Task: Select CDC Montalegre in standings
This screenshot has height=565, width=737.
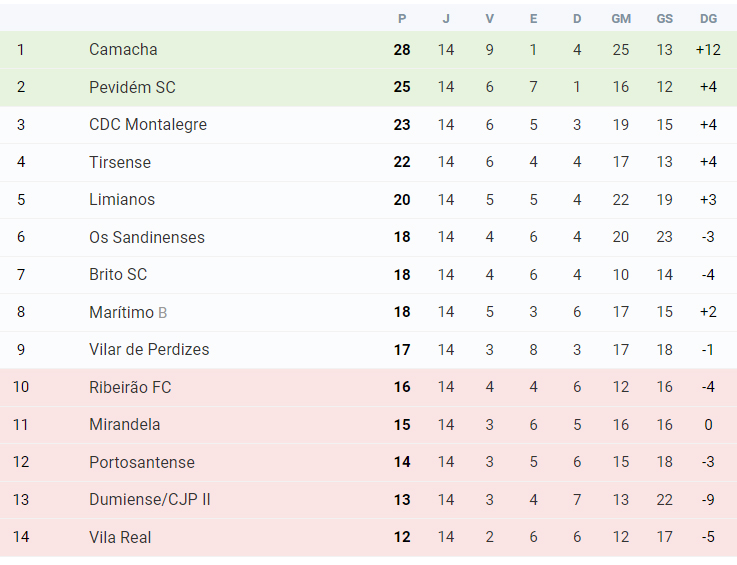Action: 148,125
